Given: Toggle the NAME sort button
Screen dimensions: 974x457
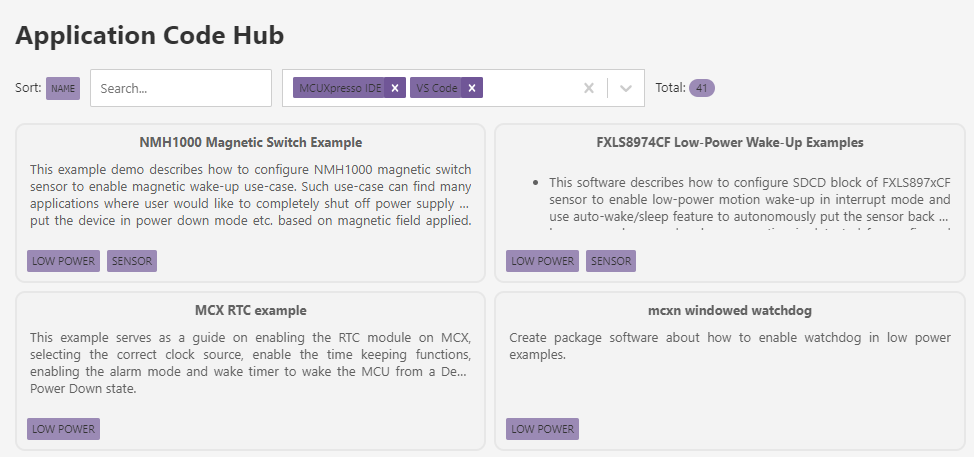Looking at the screenshot, I should (x=63, y=88).
